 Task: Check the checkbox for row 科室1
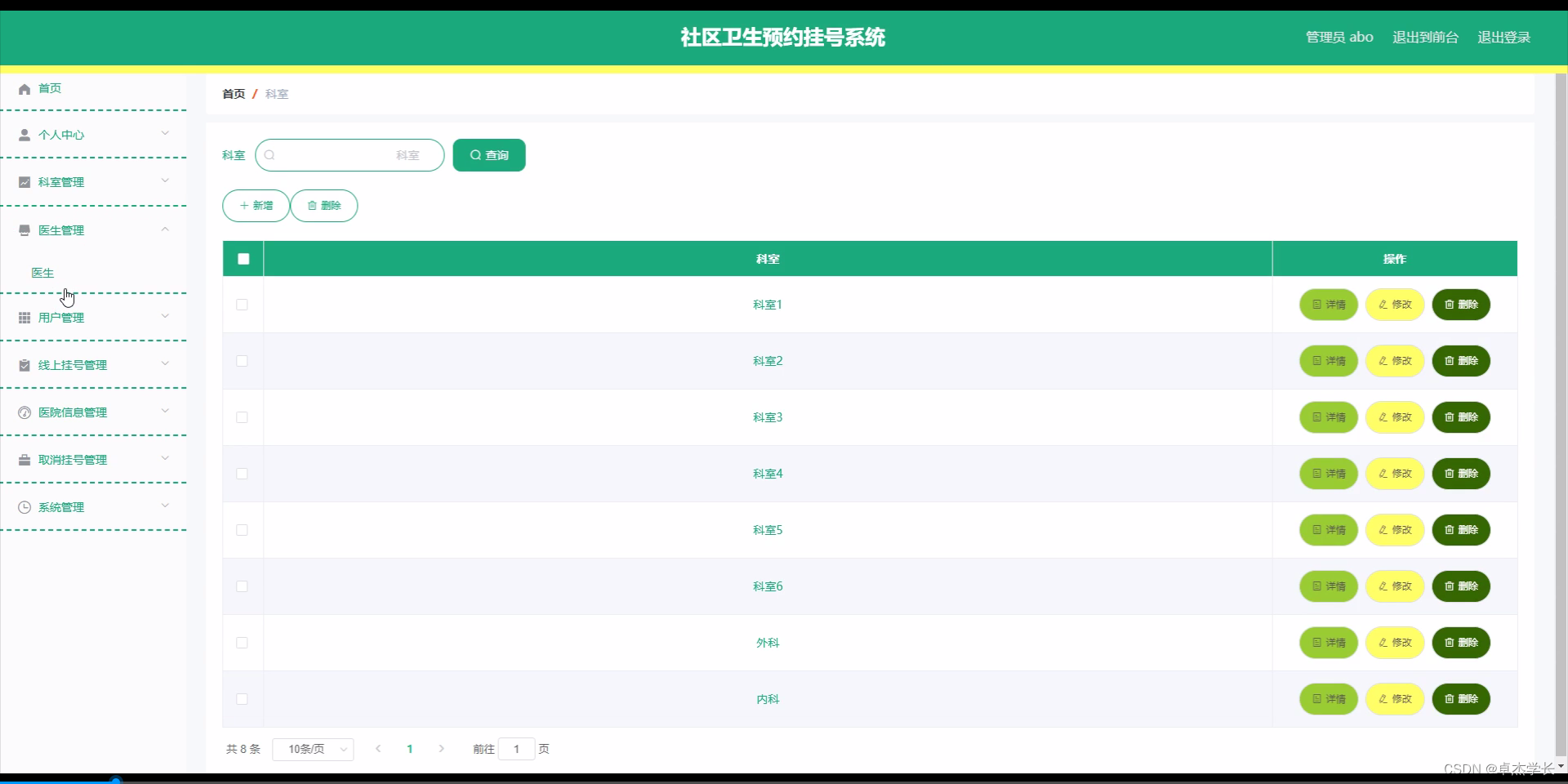point(242,305)
